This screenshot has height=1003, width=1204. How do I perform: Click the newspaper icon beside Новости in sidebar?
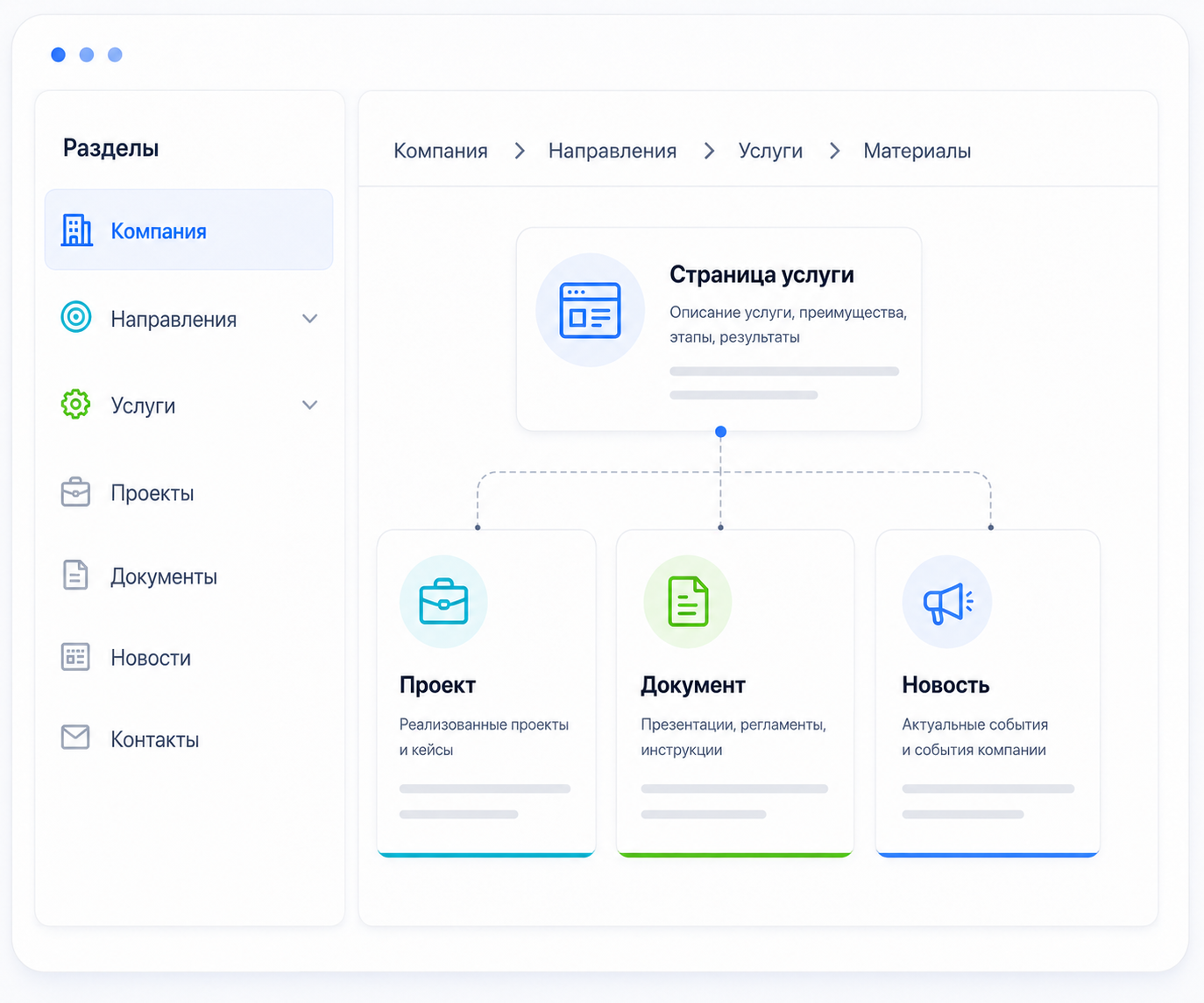pyautogui.click(x=76, y=657)
